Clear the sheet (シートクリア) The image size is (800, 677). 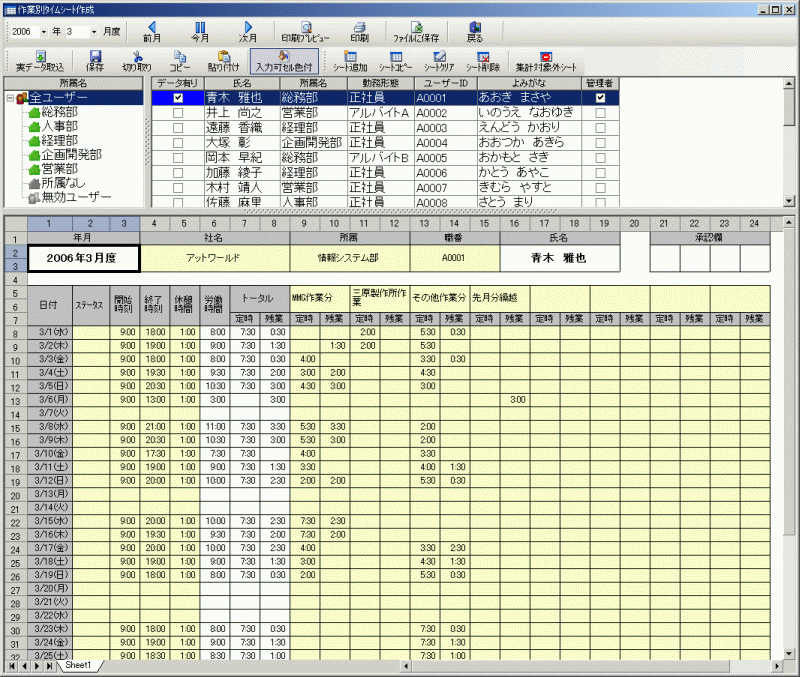439,61
